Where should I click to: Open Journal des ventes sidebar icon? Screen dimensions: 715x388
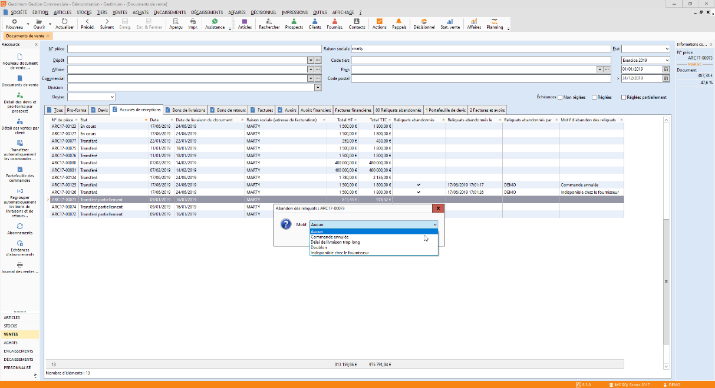point(20,268)
